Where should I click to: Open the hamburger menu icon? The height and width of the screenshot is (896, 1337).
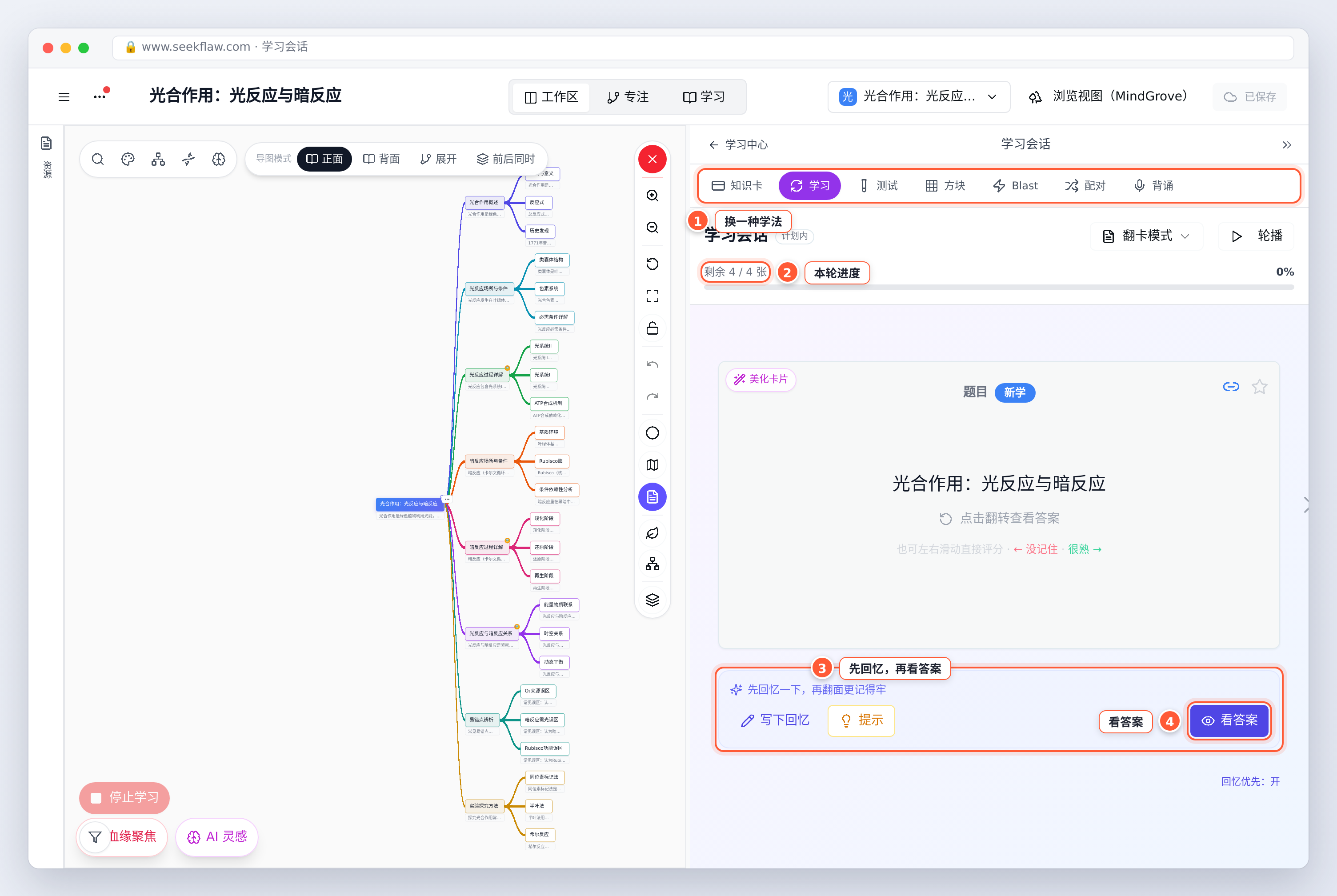pos(64,96)
